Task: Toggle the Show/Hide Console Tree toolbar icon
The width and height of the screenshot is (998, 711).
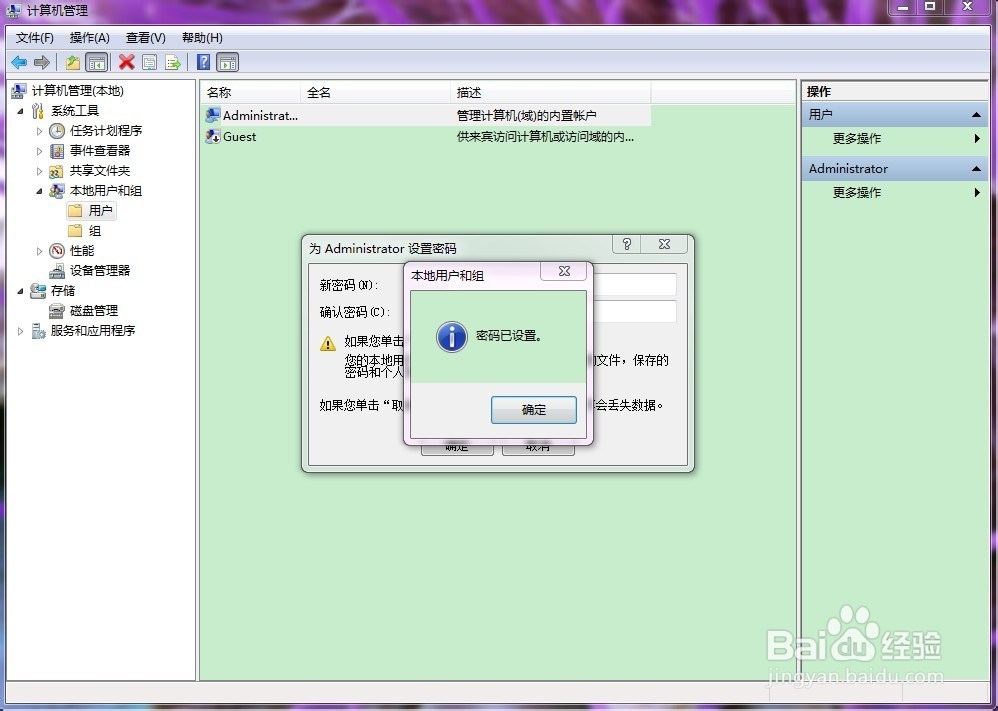Action: (x=96, y=62)
